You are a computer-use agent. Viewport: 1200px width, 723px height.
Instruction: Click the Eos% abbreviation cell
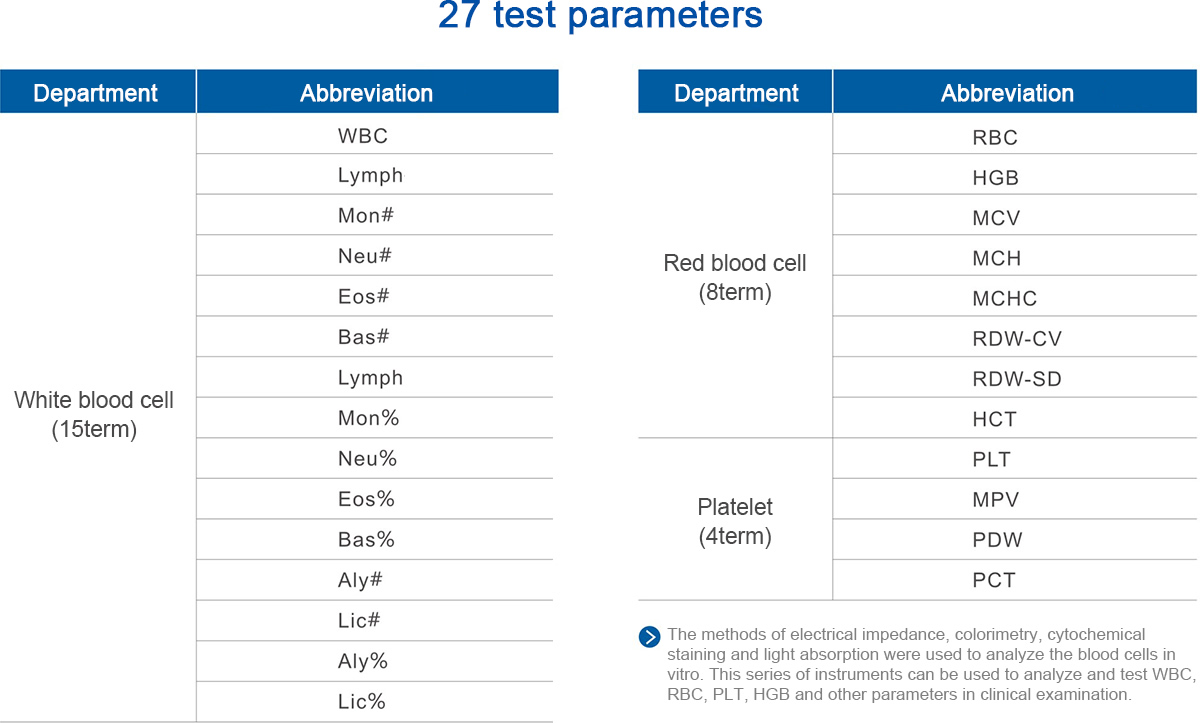tap(377, 499)
